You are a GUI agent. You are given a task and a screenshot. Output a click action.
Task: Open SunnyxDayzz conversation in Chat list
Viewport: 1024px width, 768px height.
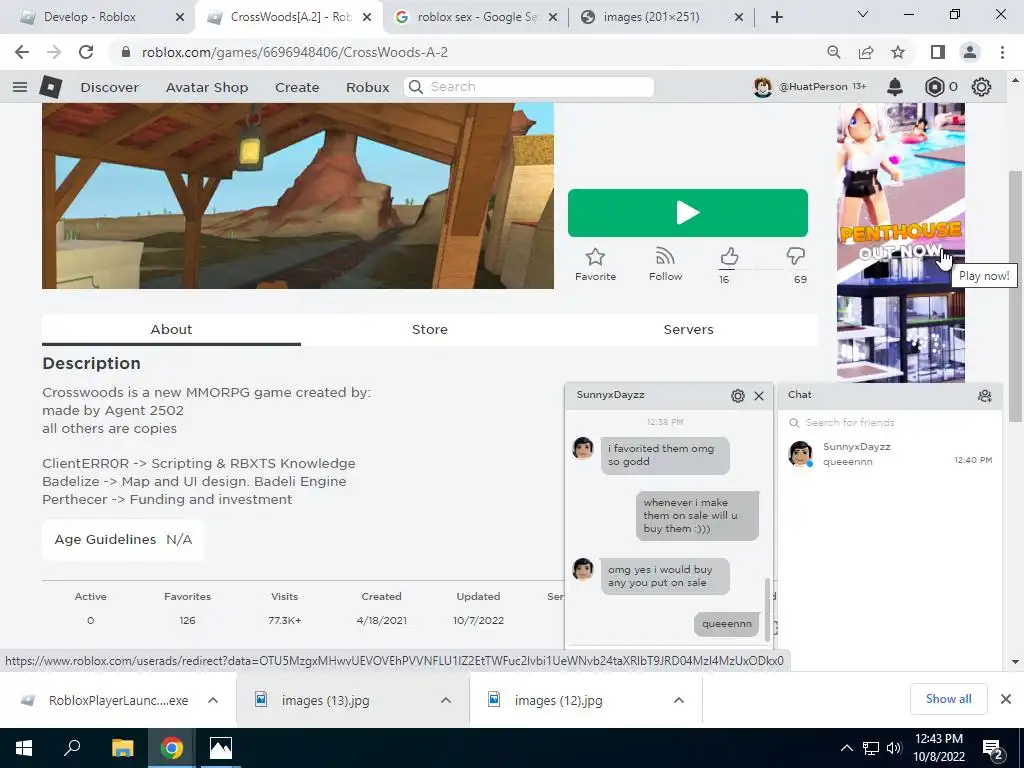(889, 454)
